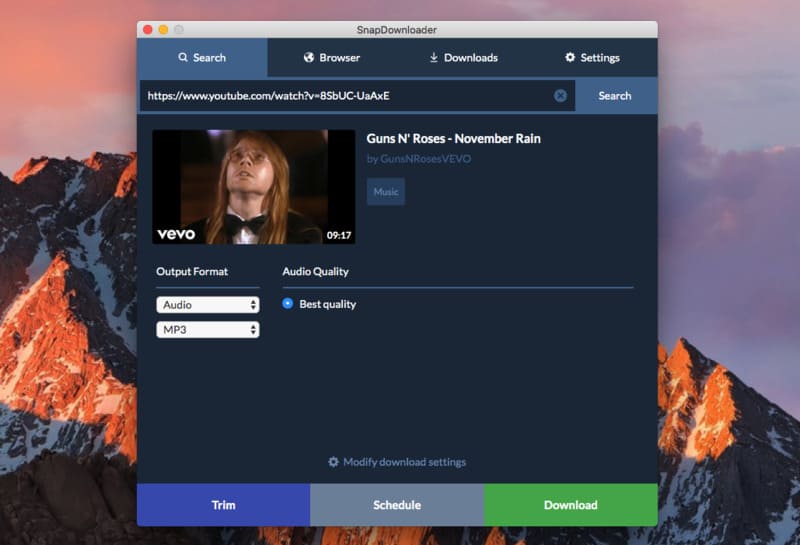Open the Audio output format dropdown
Image resolution: width=800 pixels, height=545 pixels.
pos(208,305)
